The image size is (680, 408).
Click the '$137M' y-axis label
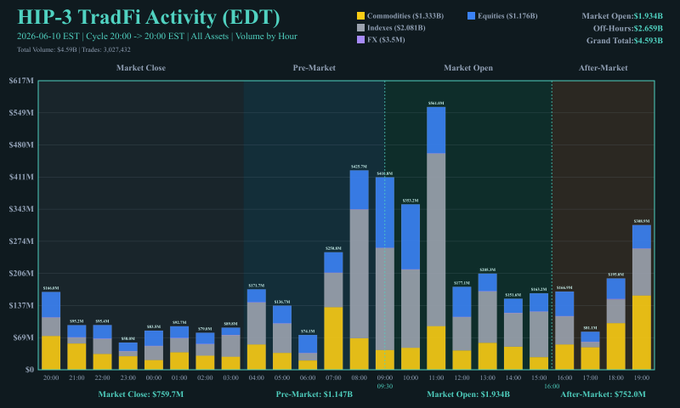(21, 305)
